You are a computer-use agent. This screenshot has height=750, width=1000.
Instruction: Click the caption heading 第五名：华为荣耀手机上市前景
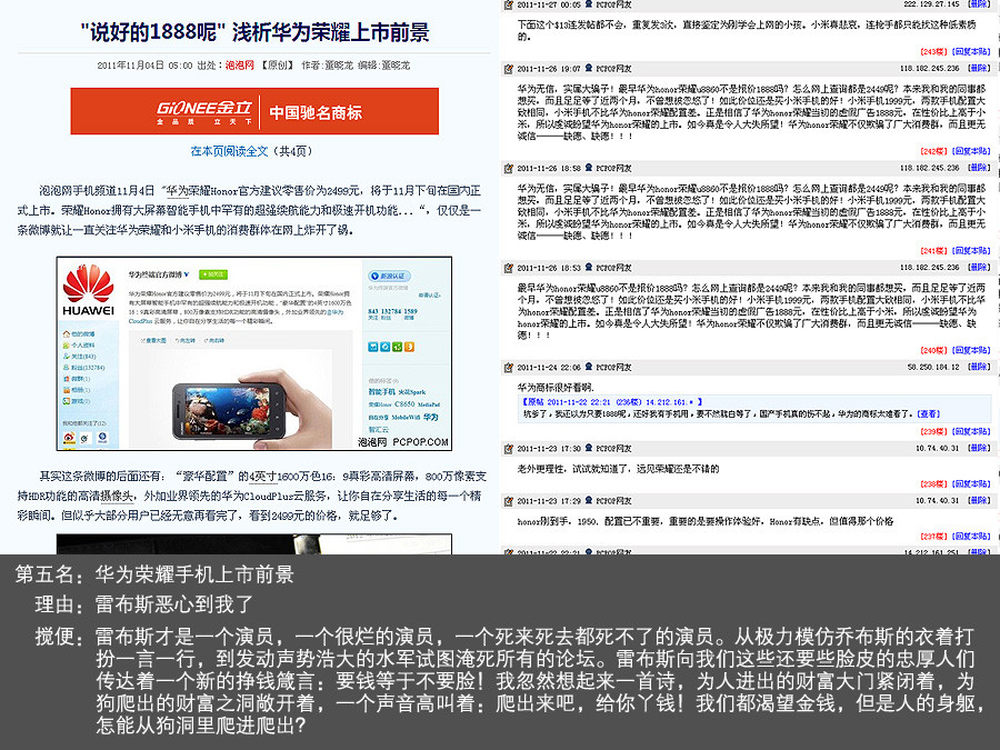tap(154, 574)
